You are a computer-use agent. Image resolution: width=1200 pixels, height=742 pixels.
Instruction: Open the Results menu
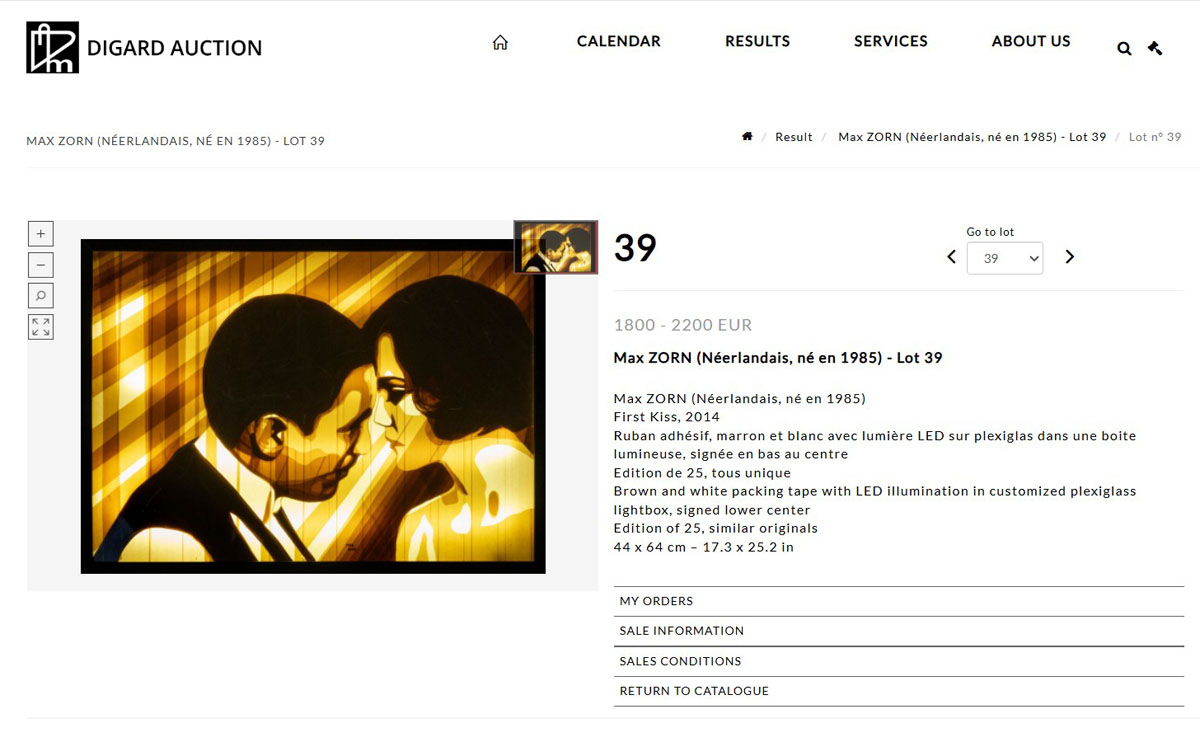point(757,41)
